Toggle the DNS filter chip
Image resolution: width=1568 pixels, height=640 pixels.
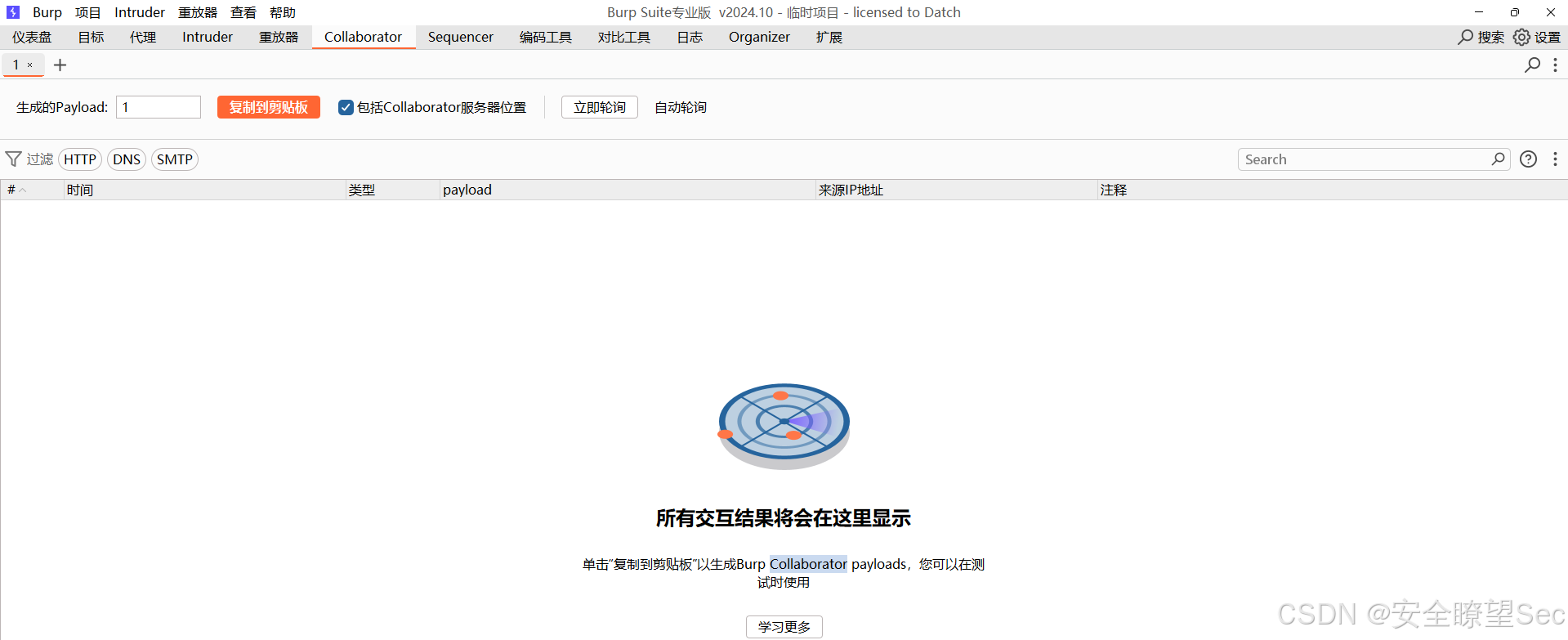click(x=127, y=159)
